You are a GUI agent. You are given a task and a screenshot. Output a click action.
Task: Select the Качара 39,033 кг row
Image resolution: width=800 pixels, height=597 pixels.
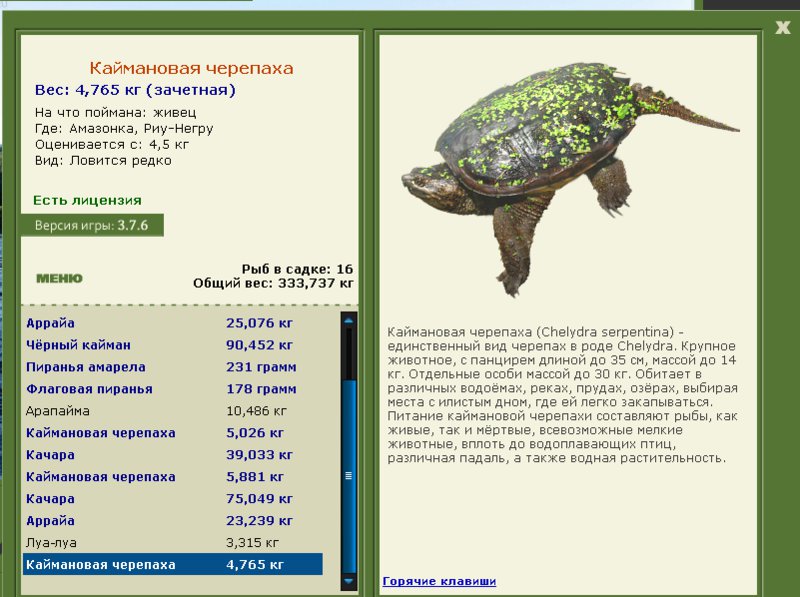(x=173, y=455)
